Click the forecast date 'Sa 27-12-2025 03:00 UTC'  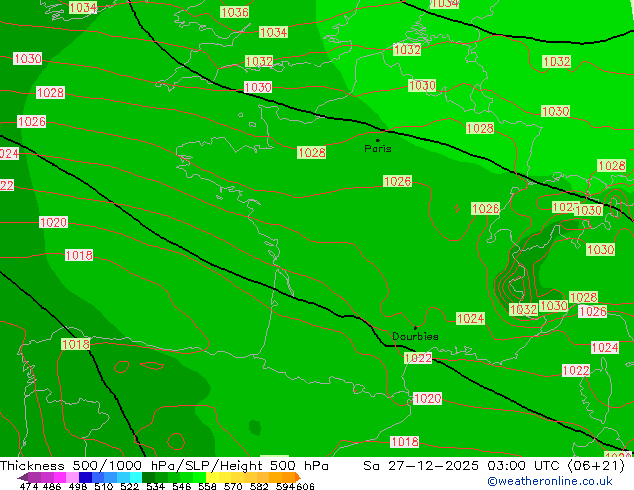463,466
